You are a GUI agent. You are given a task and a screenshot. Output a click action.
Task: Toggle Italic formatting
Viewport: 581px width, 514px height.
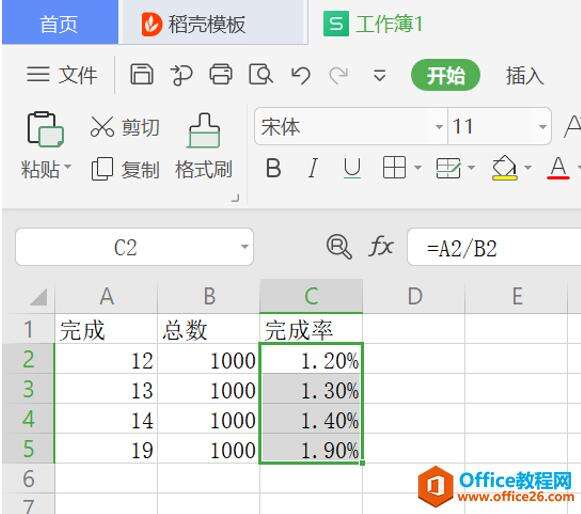click(313, 168)
